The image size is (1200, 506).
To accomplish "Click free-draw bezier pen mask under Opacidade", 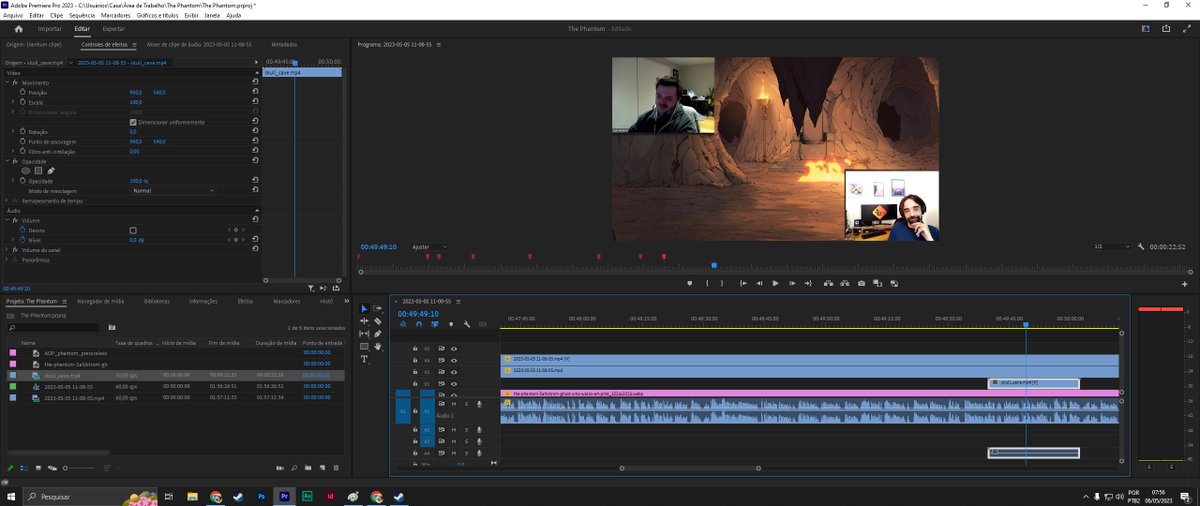I will pyautogui.click(x=50, y=171).
